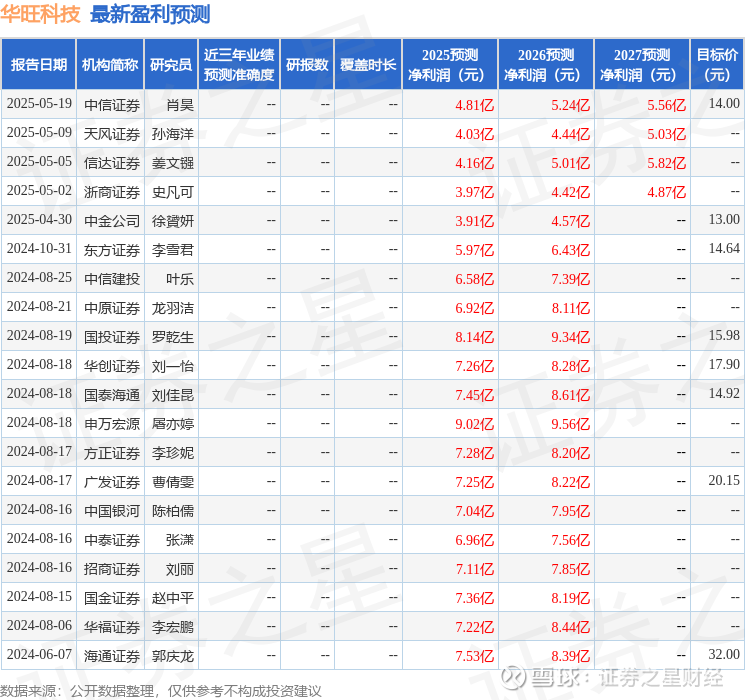Click target price 15.98
The width and height of the screenshot is (745, 700).
pos(724,336)
